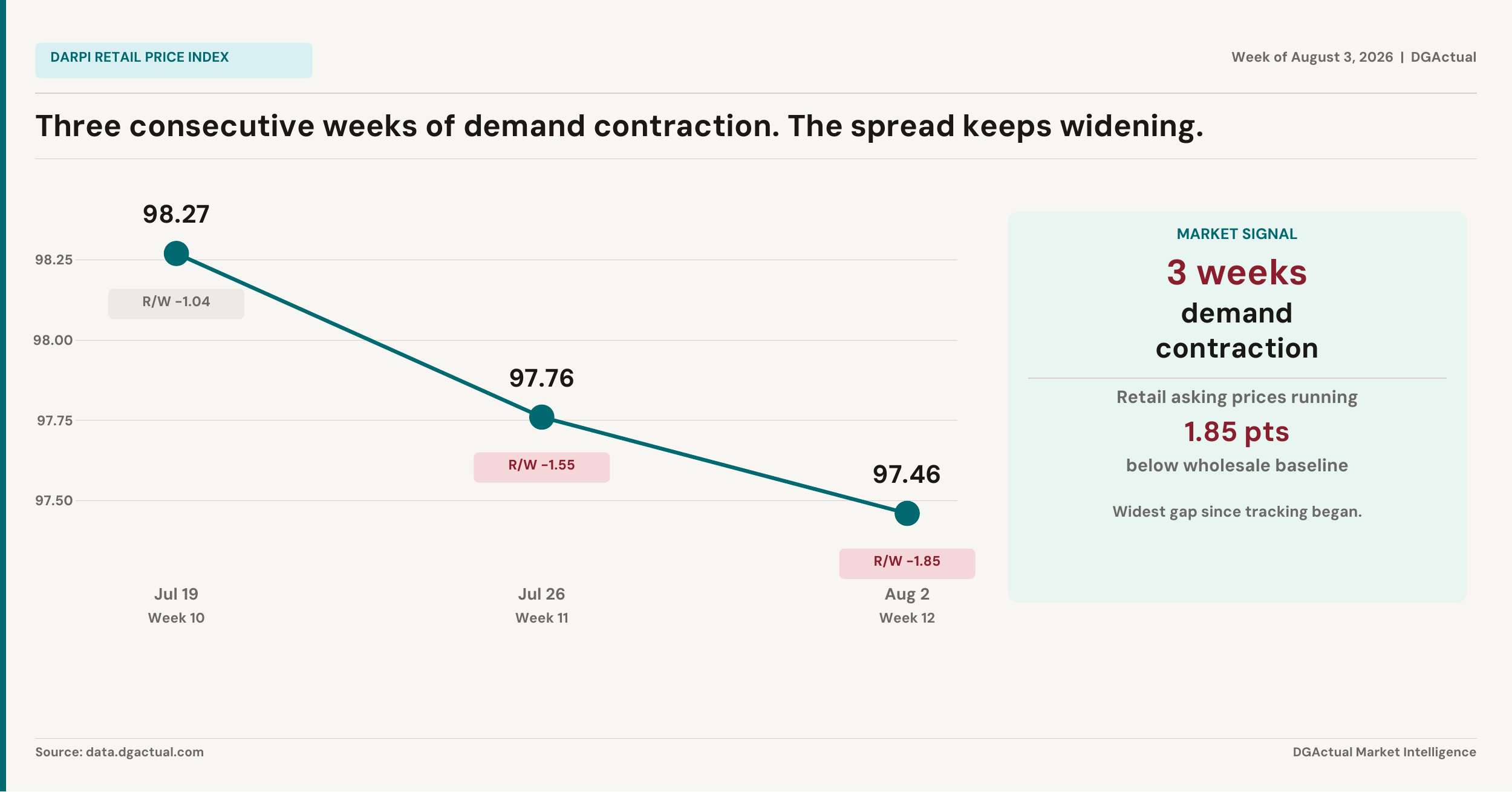
Task: Select the Jul 19 data point marker
Action: (x=176, y=253)
